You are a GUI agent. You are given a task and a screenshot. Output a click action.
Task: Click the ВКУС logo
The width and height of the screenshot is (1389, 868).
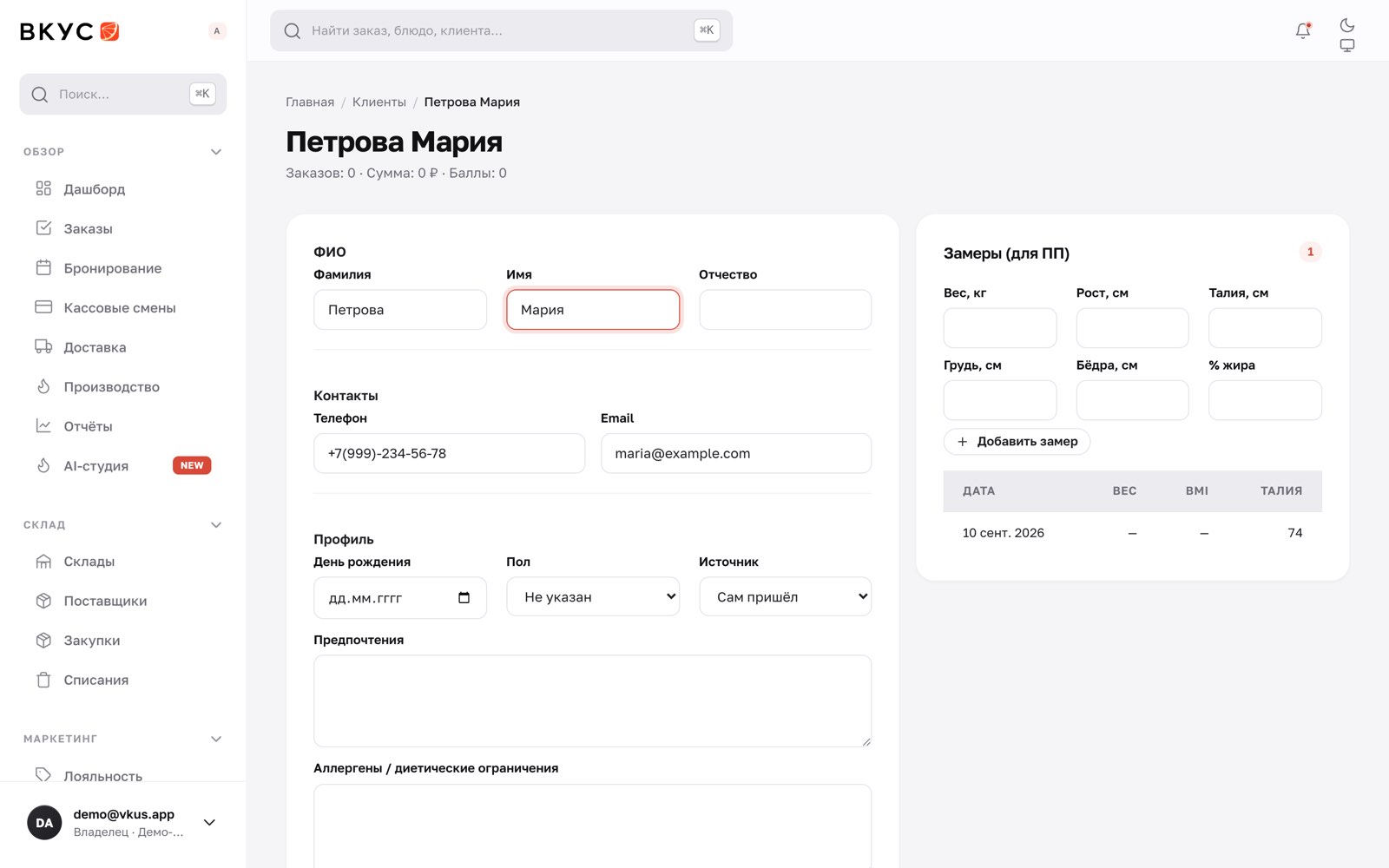pos(69,31)
